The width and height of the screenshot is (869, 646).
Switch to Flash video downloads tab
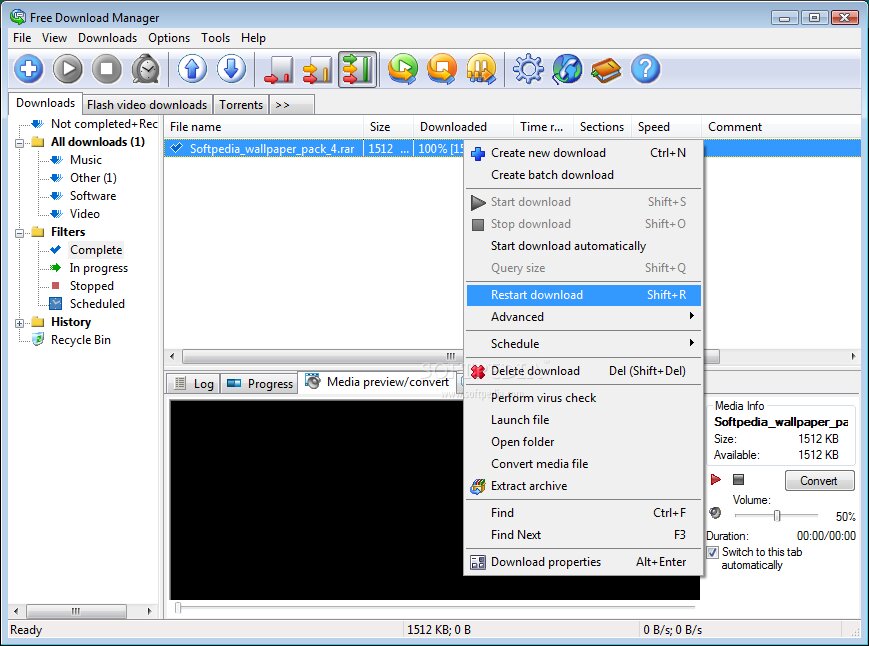[147, 105]
